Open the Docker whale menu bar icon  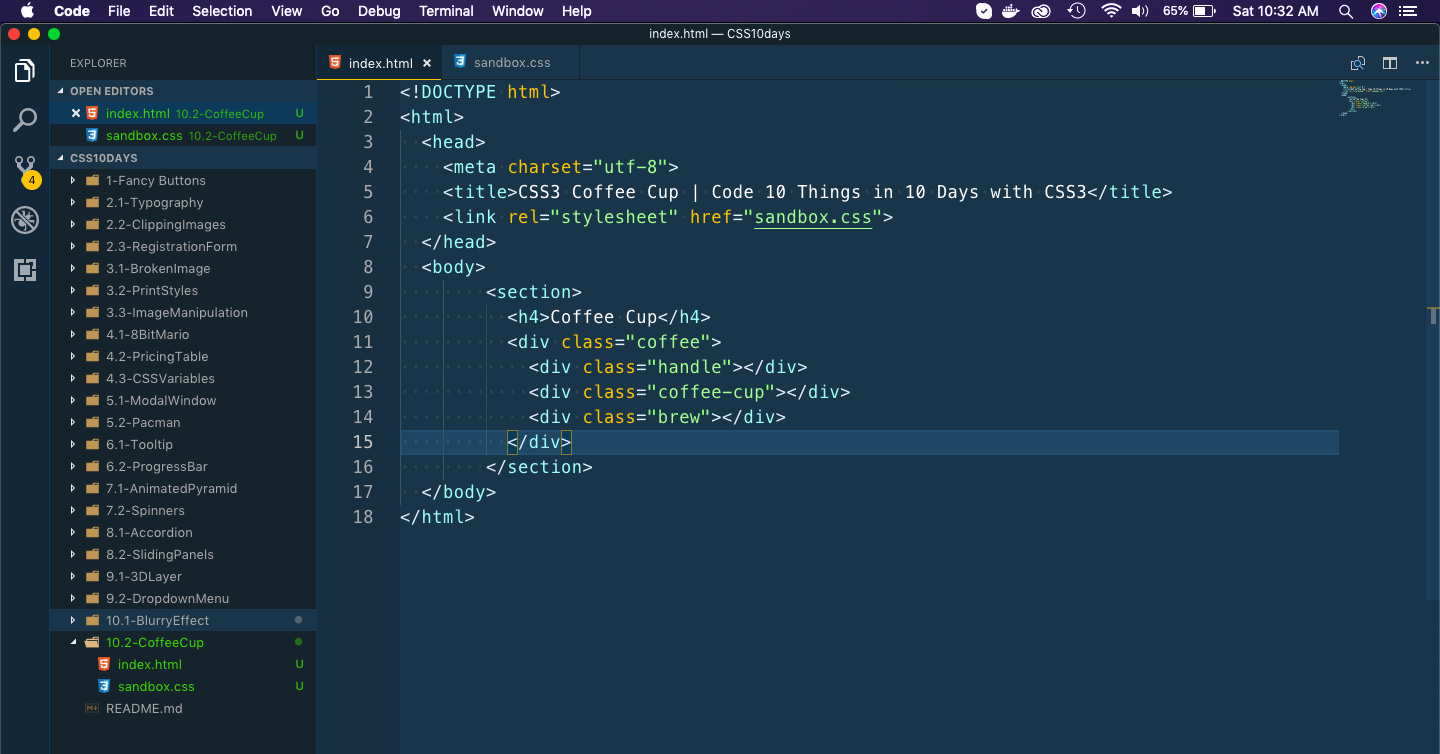tap(1012, 11)
